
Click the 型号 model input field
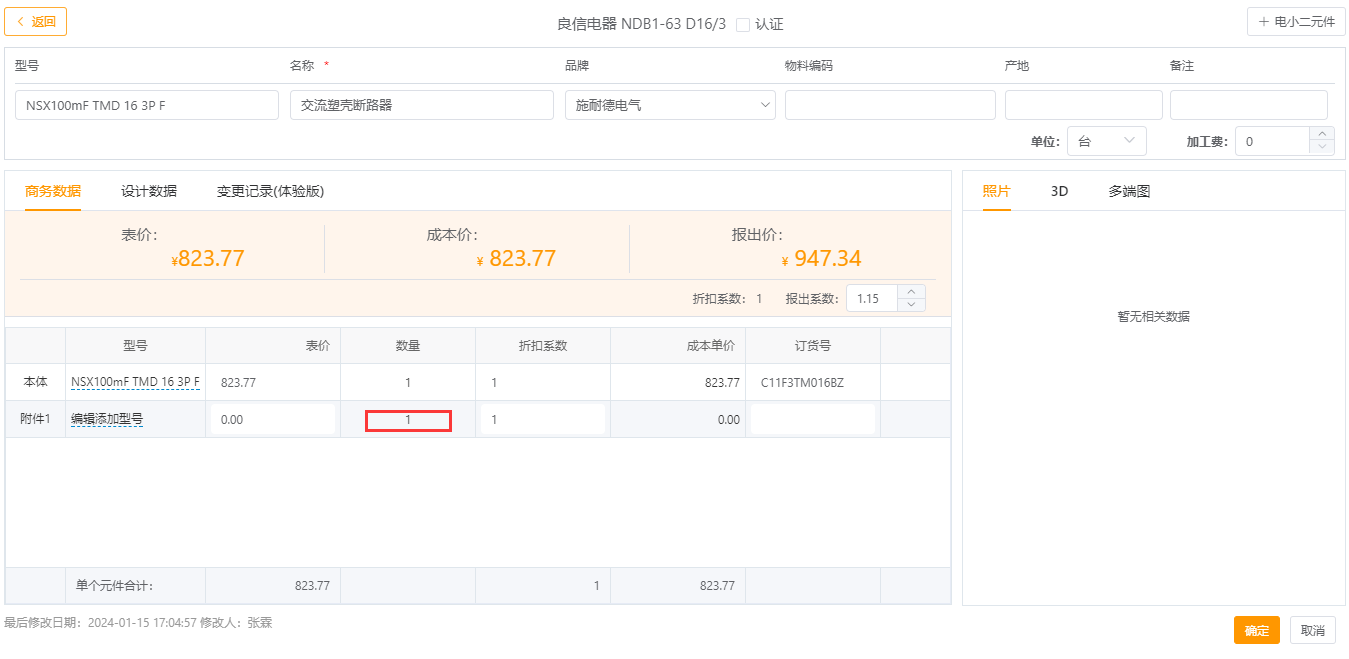coord(147,105)
